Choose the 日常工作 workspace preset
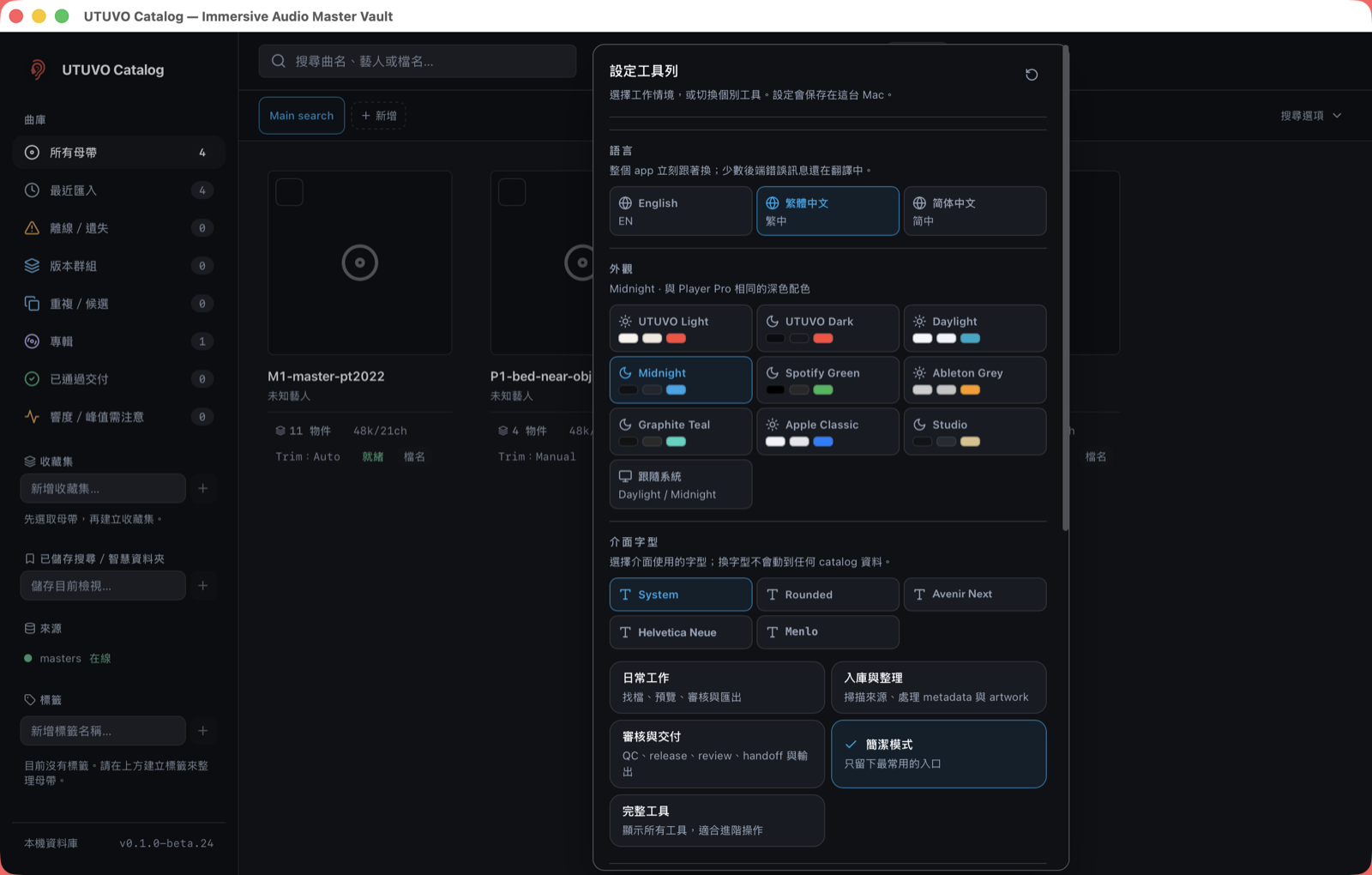 click(717, 687)
